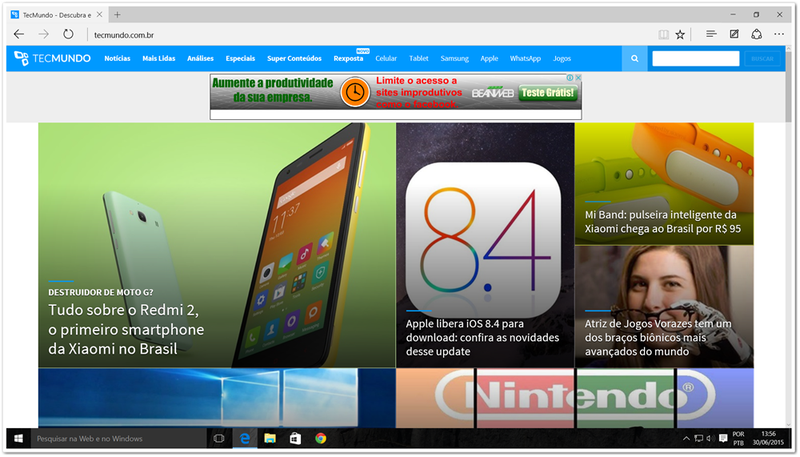Show hidden tray icons chevron
800x457 pixels.
686,439
